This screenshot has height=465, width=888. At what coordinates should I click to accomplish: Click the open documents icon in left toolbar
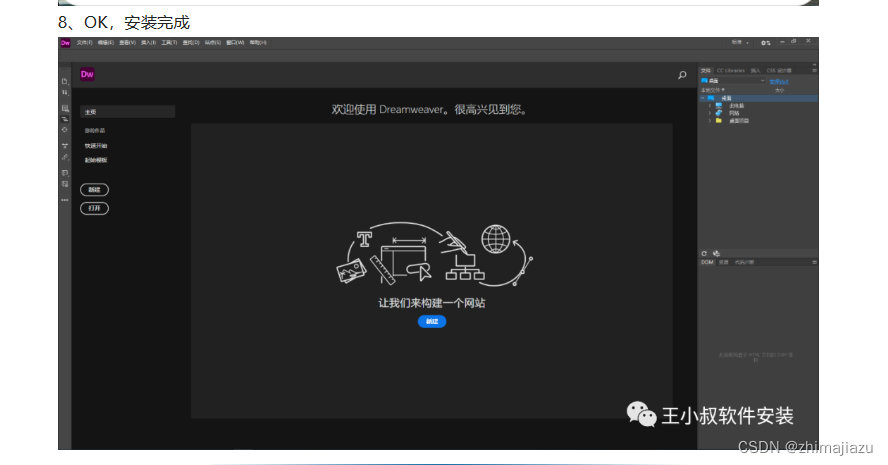[65, 82]
